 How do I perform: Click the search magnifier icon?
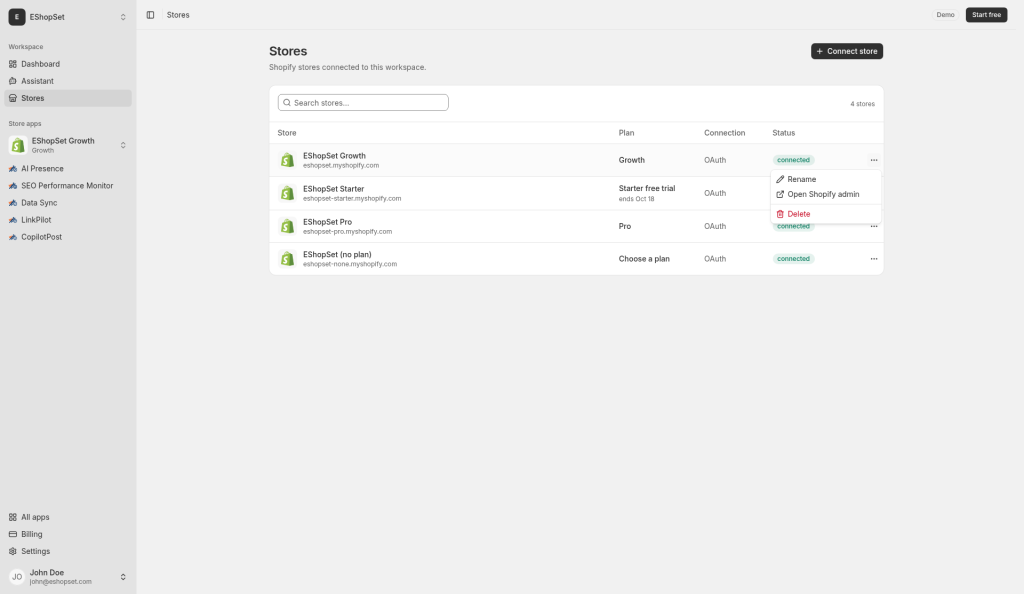(x=287, y=102)
